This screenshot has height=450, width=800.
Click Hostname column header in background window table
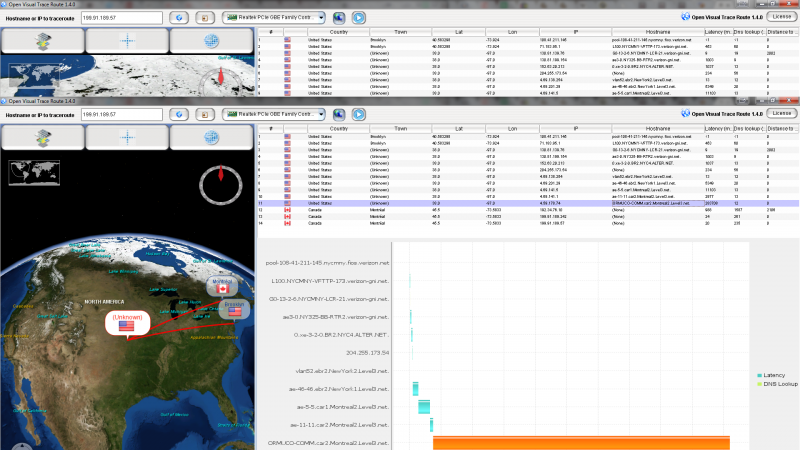click(x=658, y=32)
